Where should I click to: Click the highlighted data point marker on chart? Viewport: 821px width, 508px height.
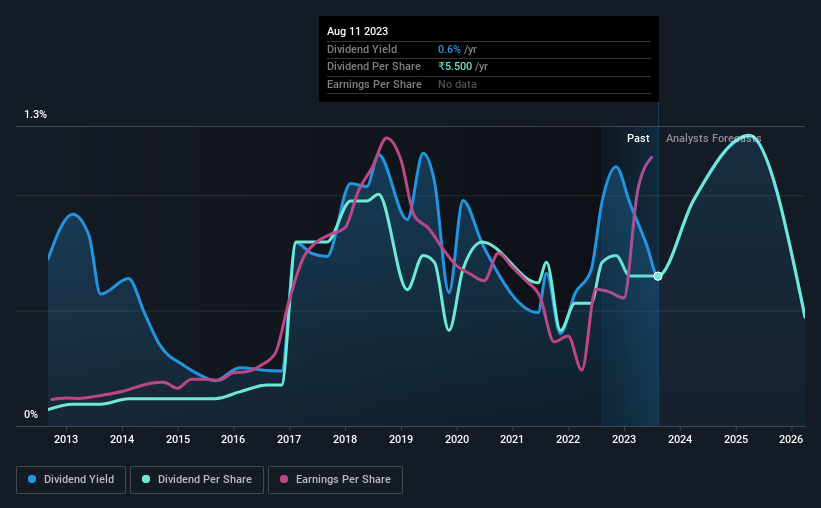(x=658, y=276)
